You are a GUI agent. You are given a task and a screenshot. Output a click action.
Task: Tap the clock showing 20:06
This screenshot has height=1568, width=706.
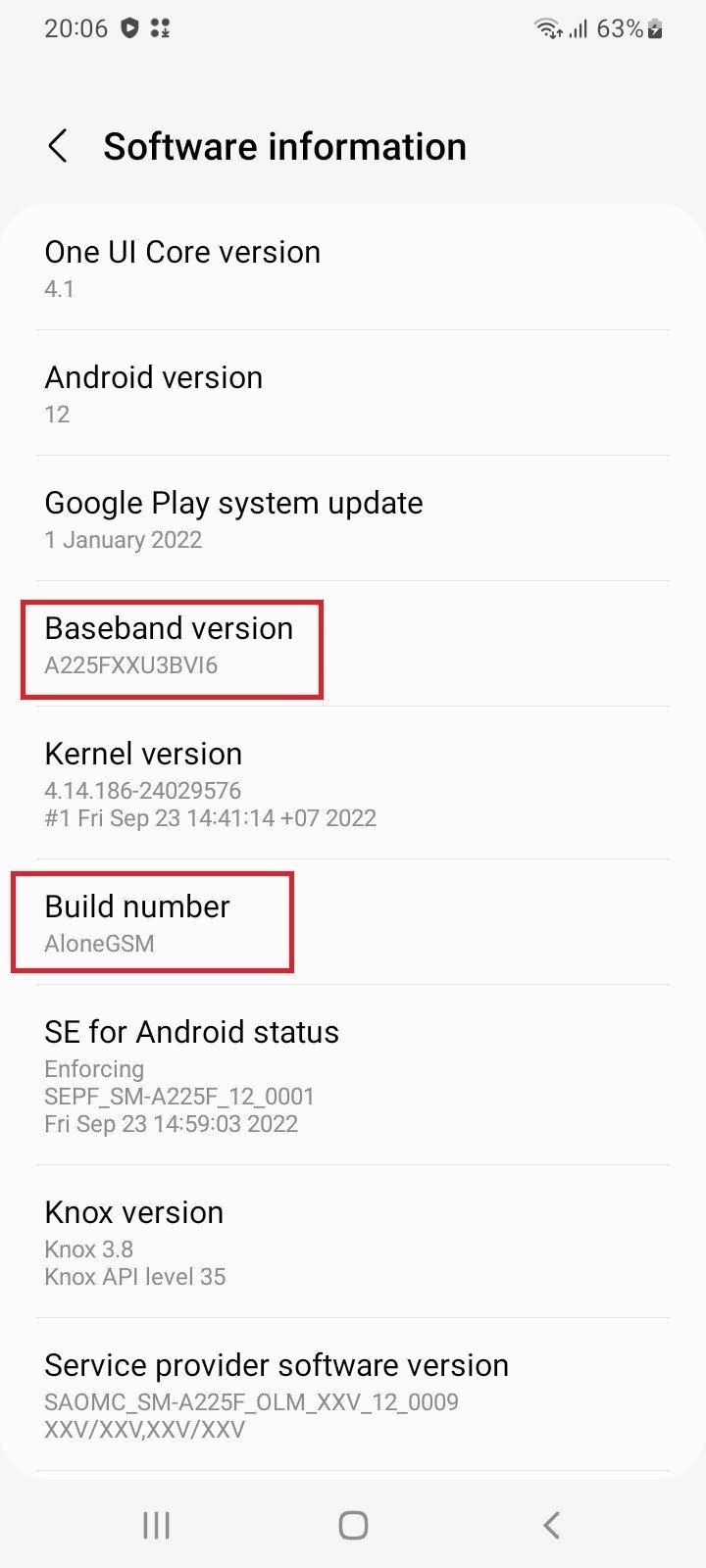click(x=76, y=28)
